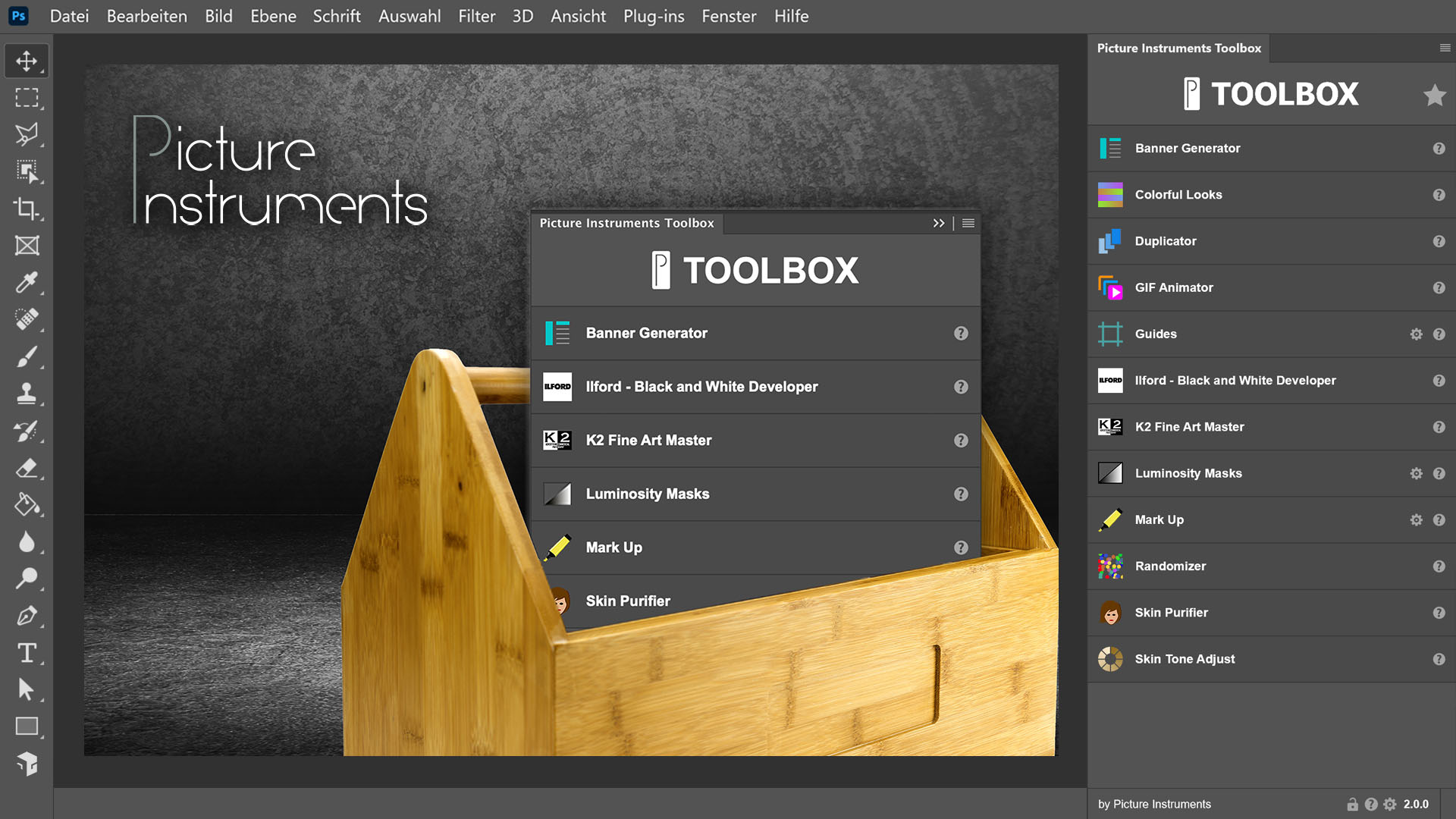Open the floating Toolbox panel menu

(968, 223)
